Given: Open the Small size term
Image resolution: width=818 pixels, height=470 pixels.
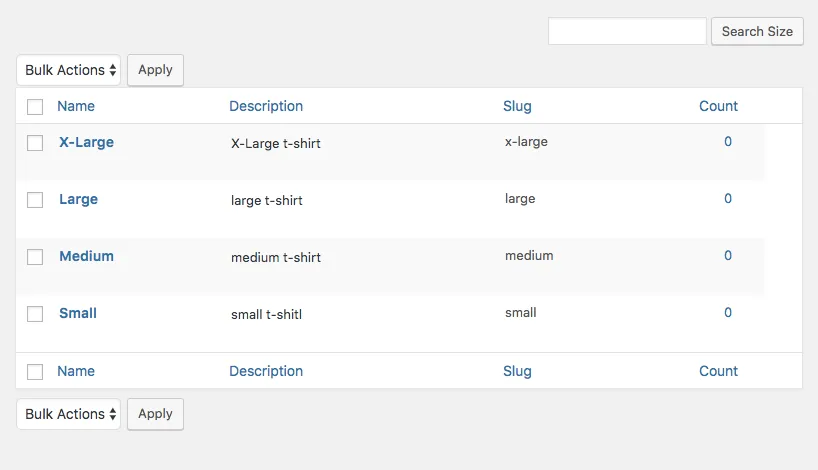Looking at the screenshot, I should pos(78,313).
